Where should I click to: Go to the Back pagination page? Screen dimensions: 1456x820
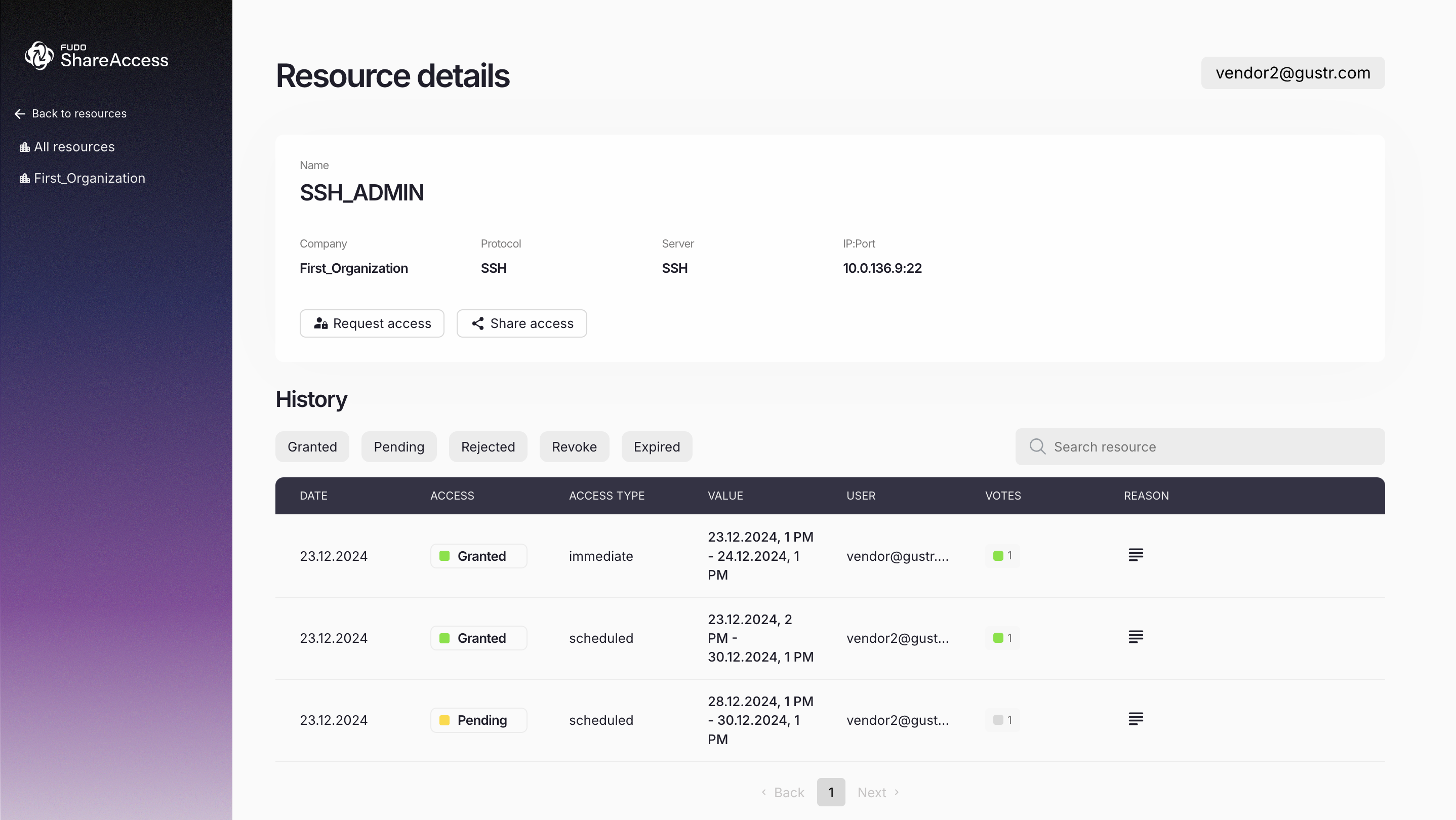783,792
